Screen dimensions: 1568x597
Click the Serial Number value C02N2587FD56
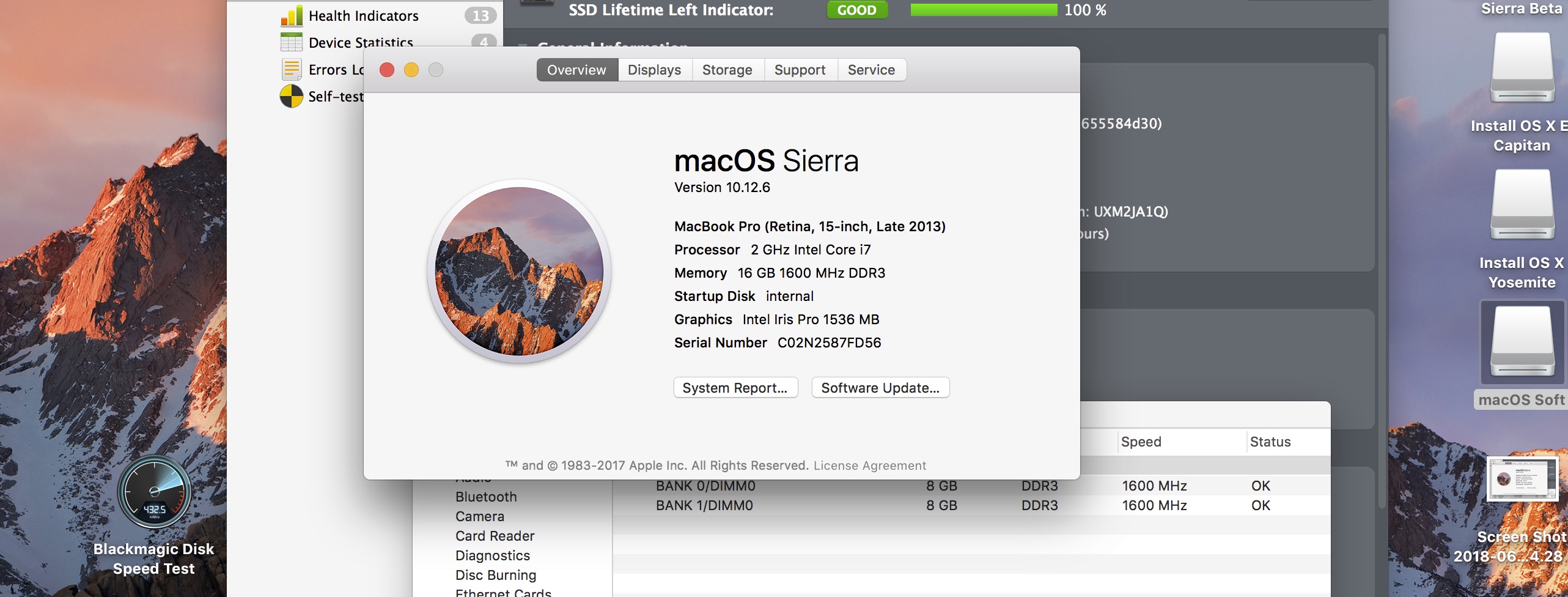tap(829, 343)
